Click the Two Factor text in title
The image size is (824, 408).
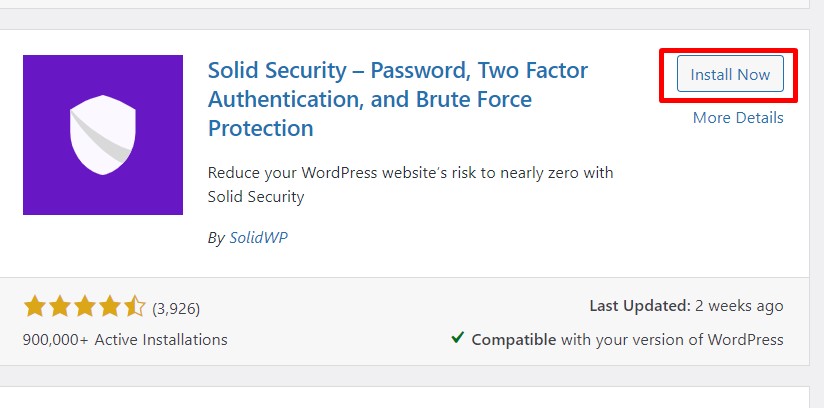pyautogui.click(x=532, y=70)
